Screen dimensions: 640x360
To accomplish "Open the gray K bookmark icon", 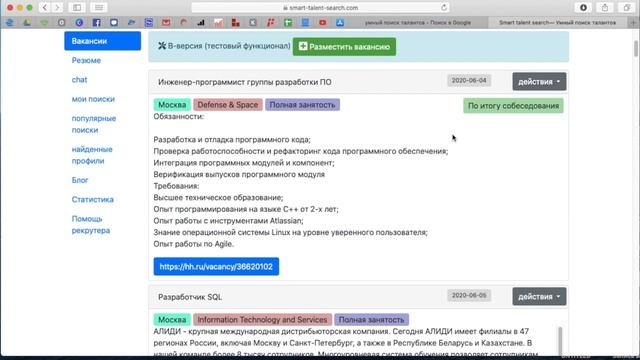I will click(253, 23).
